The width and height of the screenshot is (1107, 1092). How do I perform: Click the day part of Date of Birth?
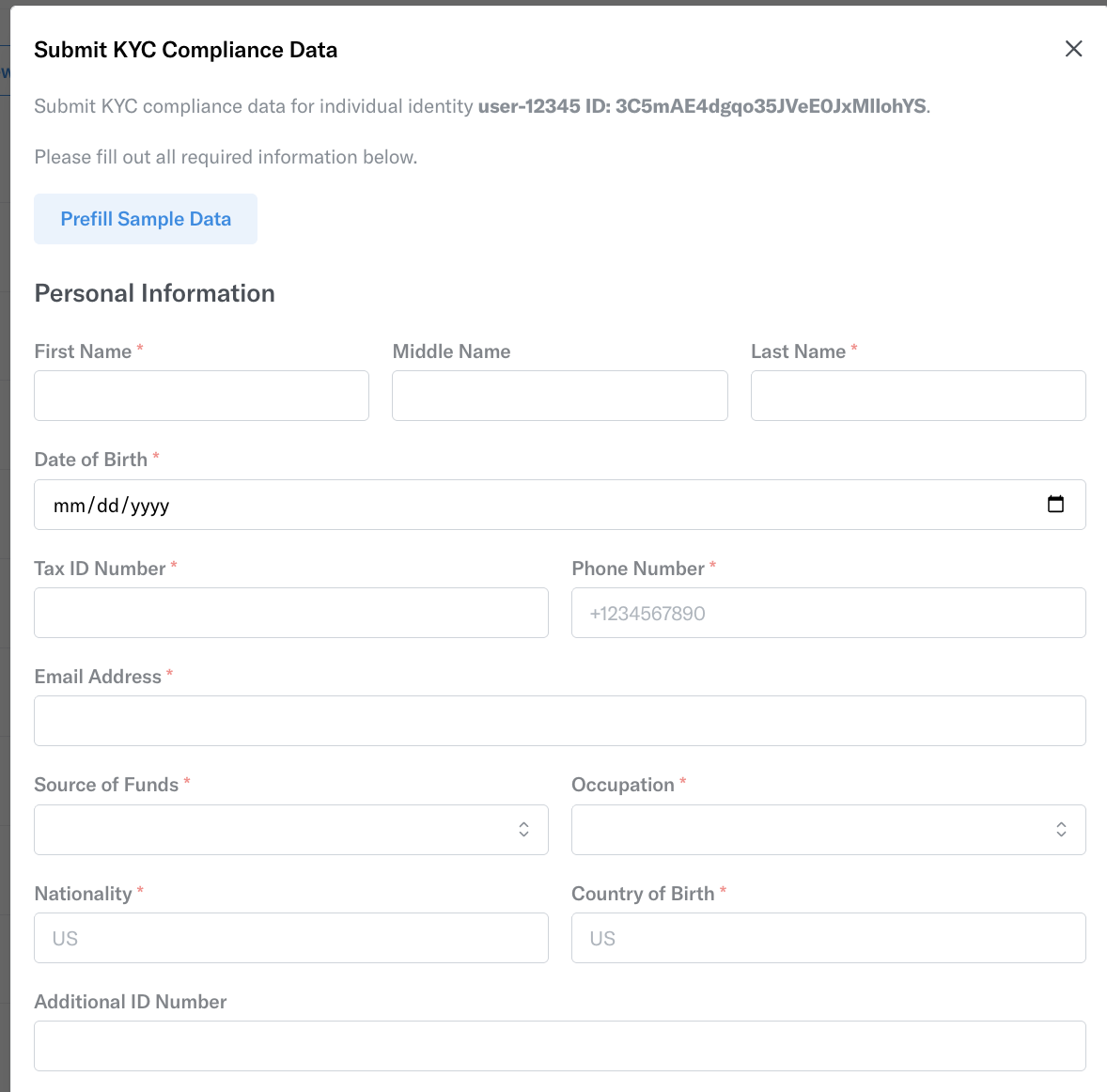point(108,506)
